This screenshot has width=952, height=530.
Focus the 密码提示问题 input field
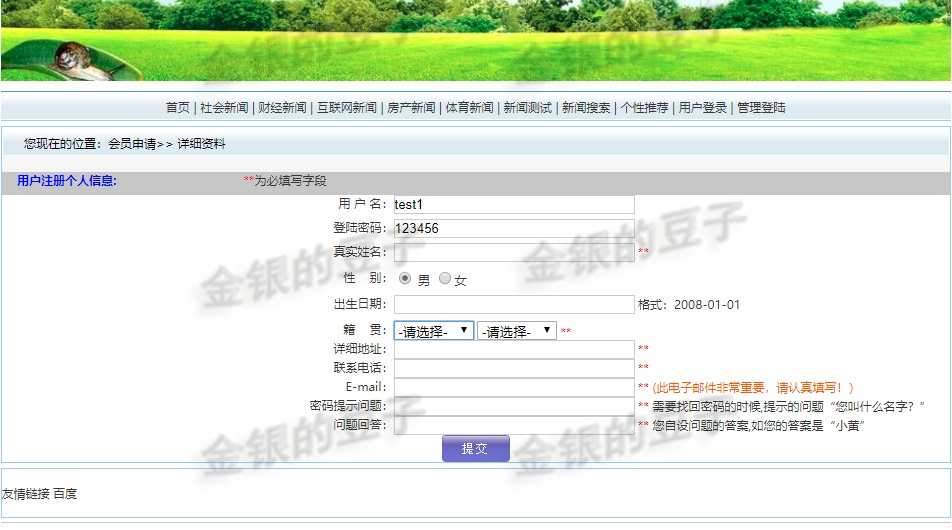coord(514,406)
